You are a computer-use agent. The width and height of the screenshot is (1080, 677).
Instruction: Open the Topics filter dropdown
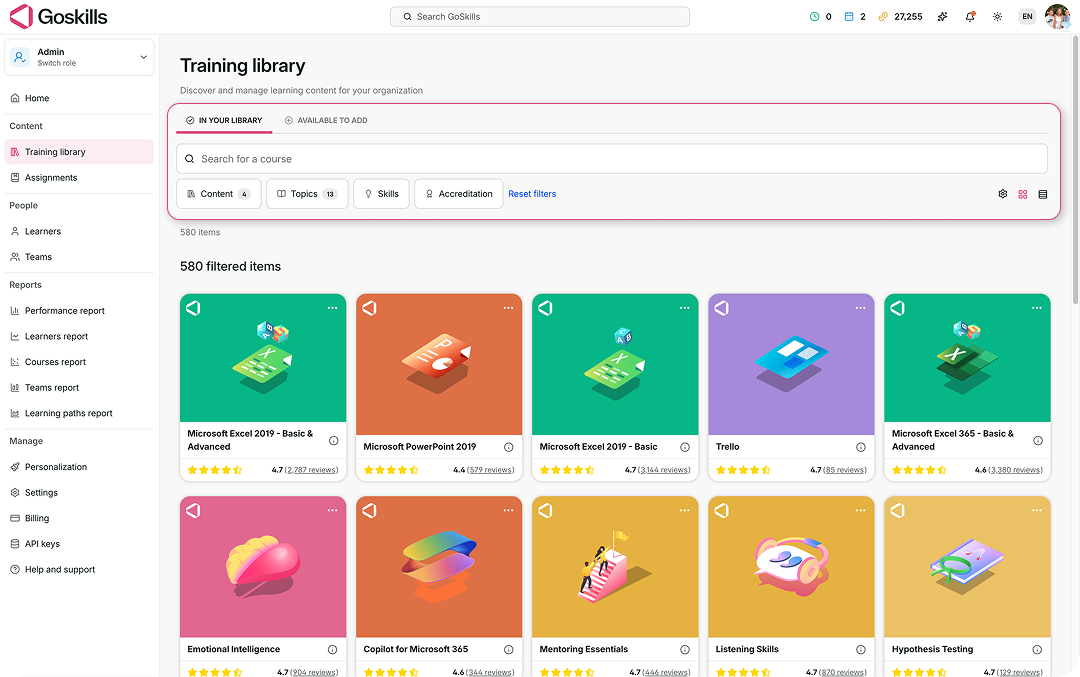coord(307,194)
